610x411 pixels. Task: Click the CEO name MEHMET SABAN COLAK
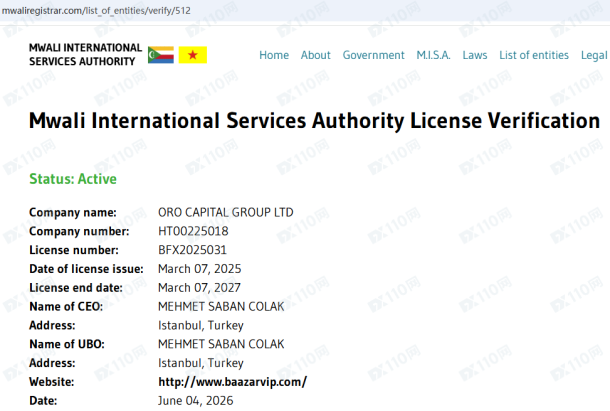[x=221, y=306]
